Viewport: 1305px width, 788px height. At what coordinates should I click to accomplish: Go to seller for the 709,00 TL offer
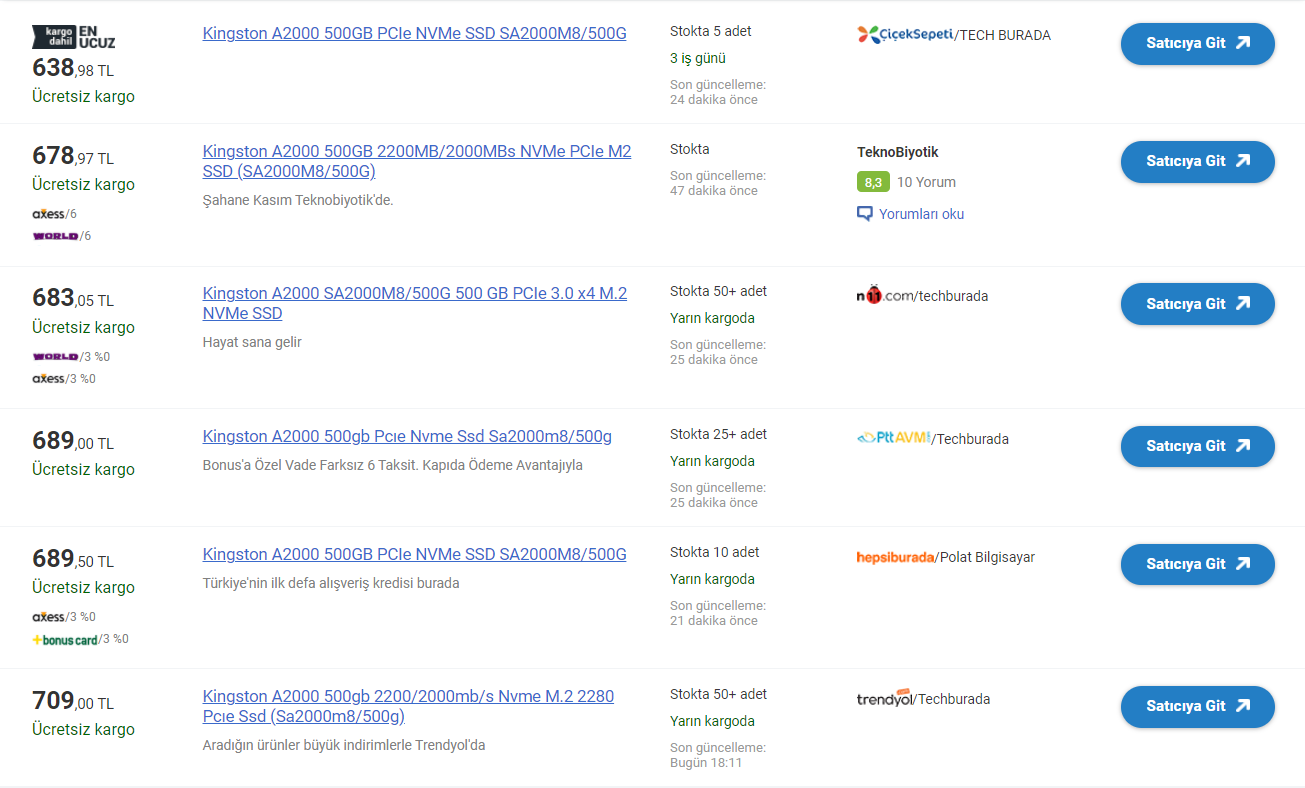coord(1197,706)
